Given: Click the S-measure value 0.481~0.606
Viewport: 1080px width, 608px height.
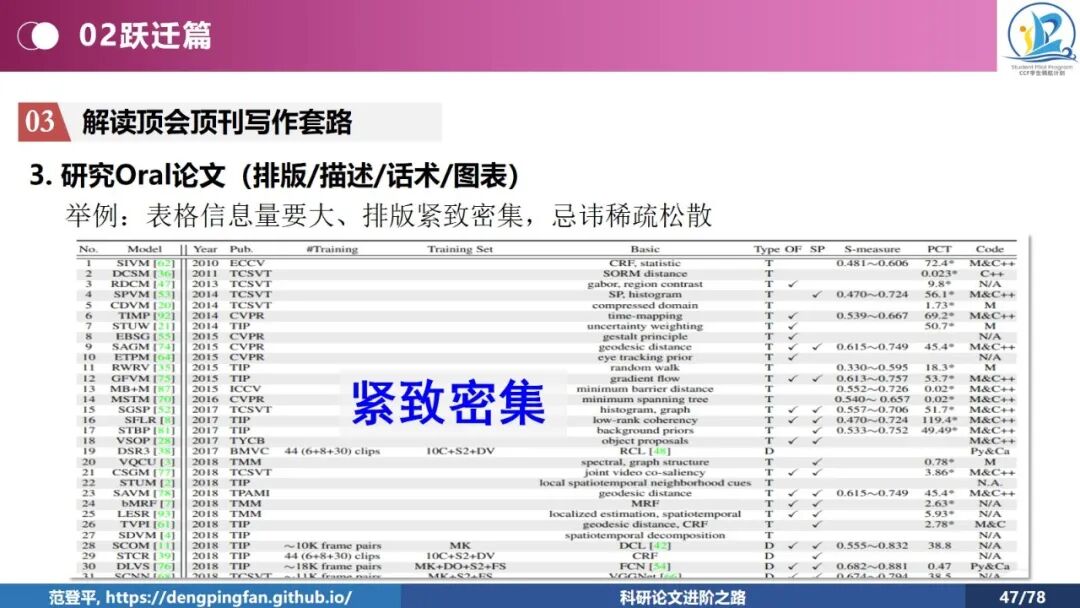Looking at the screenshot, I should click(x=872, y=263).
